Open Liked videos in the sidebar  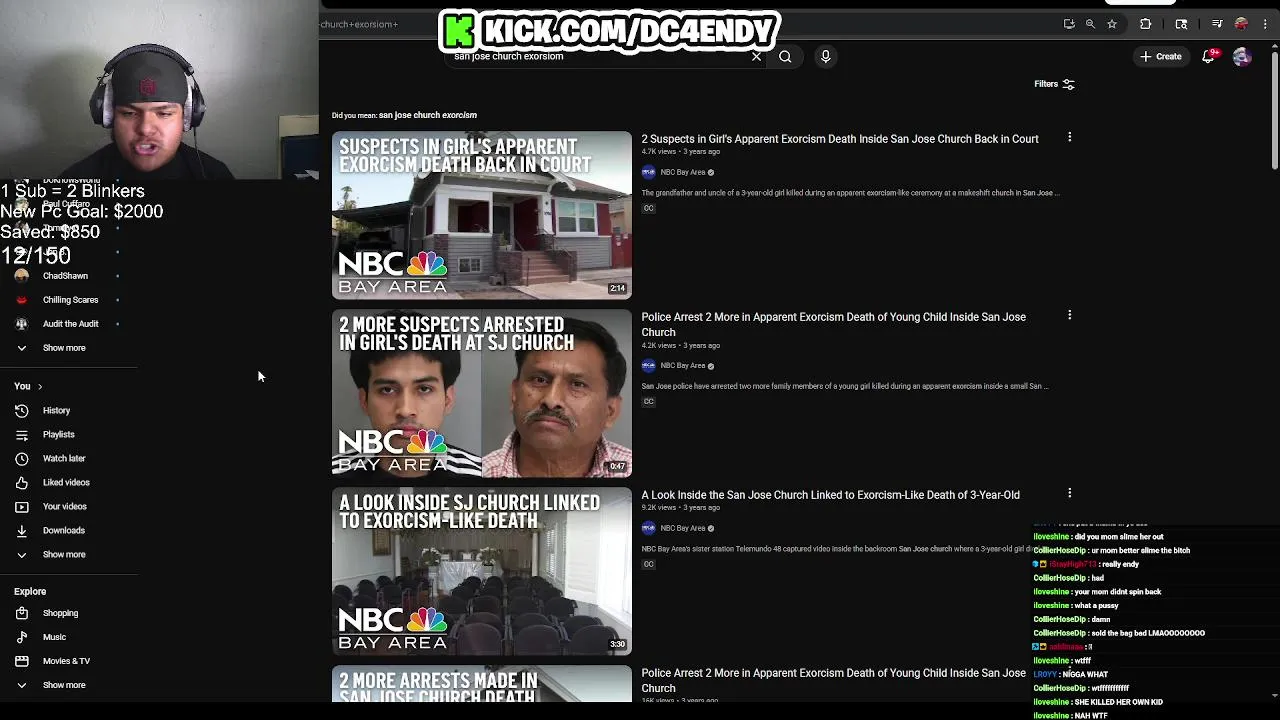click(68, 483)
